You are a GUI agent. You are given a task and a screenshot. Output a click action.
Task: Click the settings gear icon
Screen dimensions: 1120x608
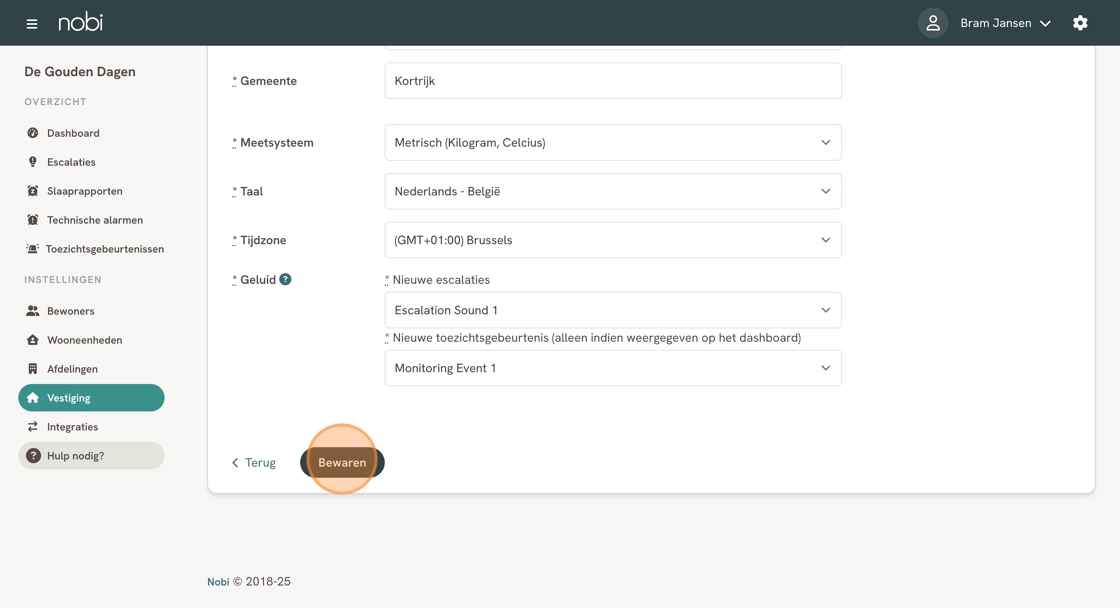click(1080, 23)
